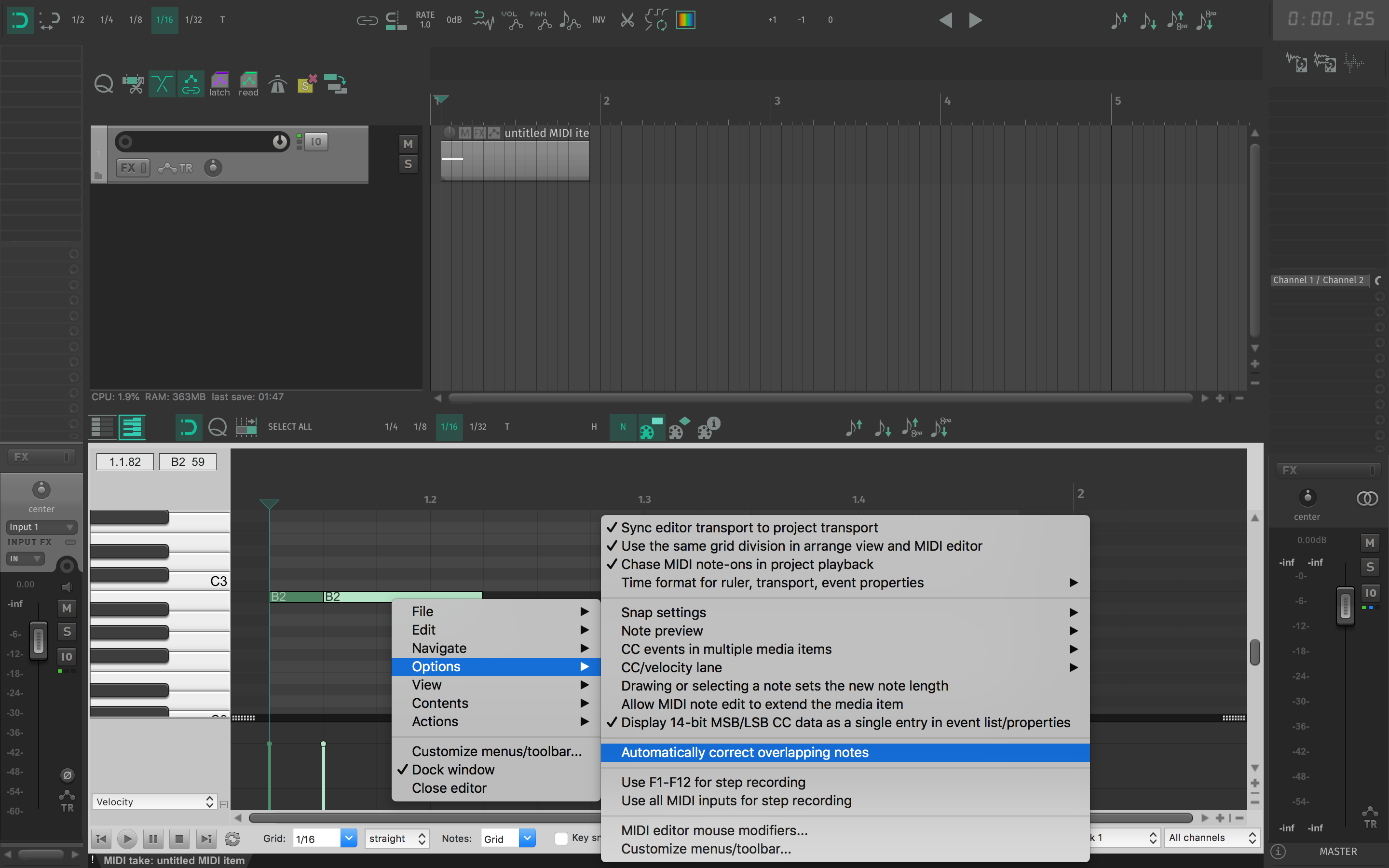The image size is (1389, 868).
Task: Click SELECT ALL in MIDI toolbar
Action: (x=290, y=427)
